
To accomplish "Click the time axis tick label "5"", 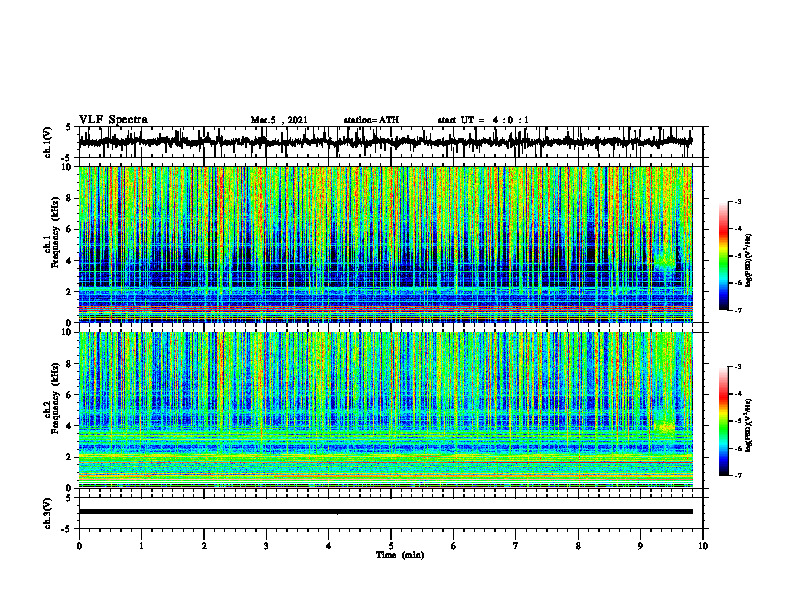I will point(391,546).
